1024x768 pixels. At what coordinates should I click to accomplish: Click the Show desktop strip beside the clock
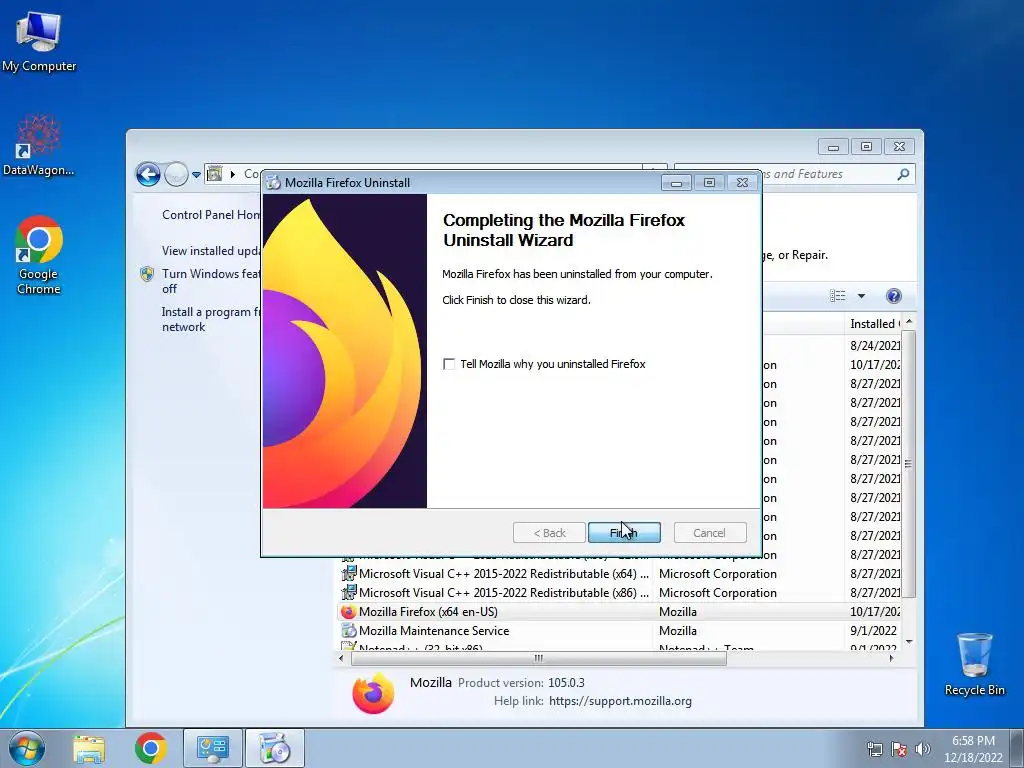(1017, 748)
